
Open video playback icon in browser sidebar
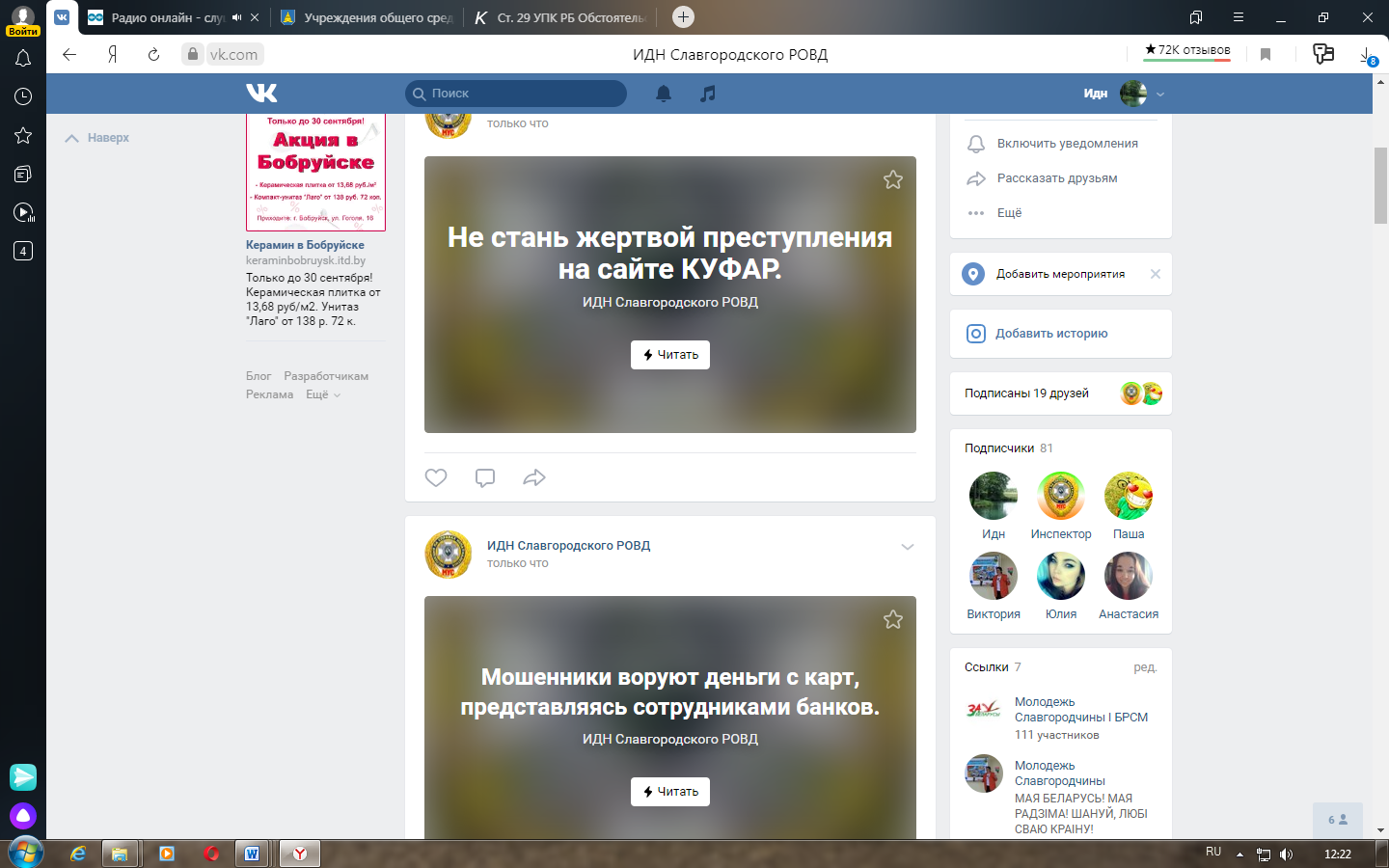pos(23,212)
